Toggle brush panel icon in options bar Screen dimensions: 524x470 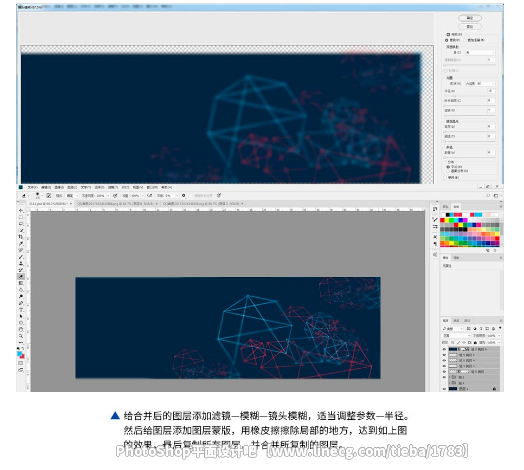click(x=49, y=196)
